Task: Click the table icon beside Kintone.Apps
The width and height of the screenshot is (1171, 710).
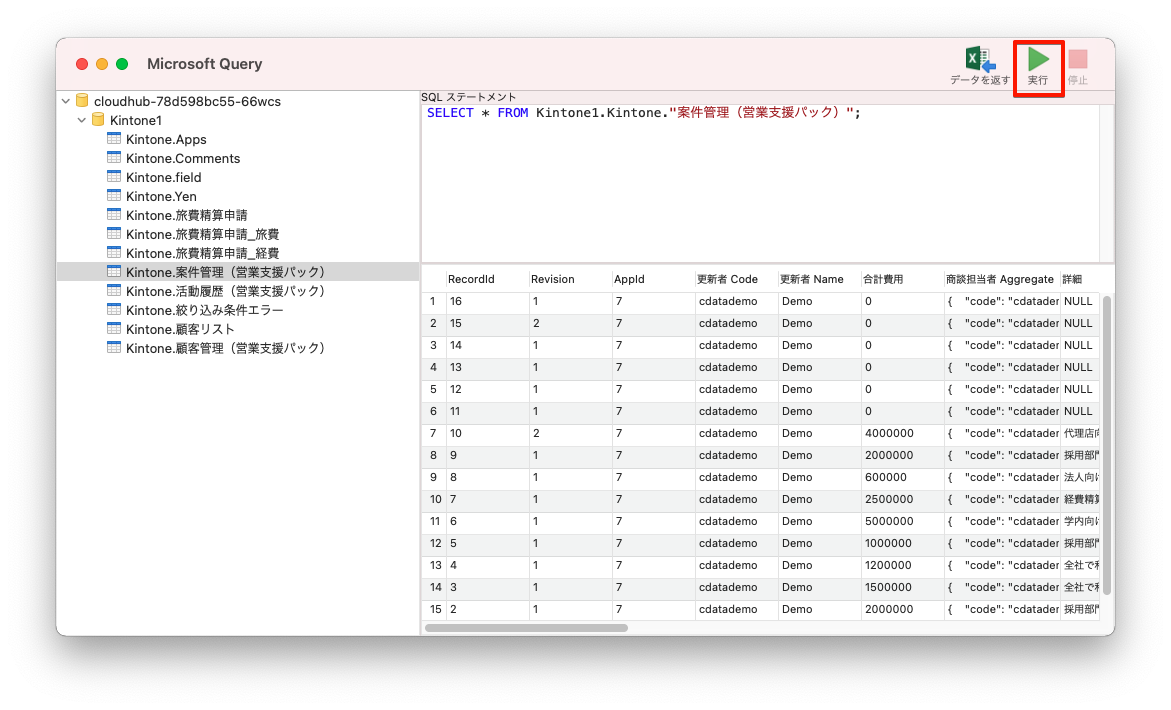Action: (x=114, y=138)
